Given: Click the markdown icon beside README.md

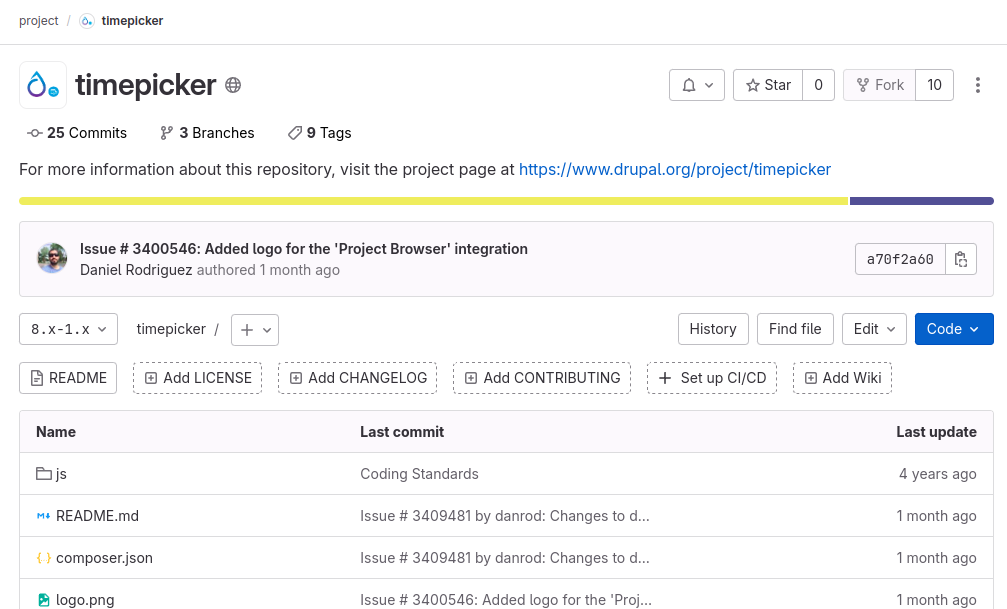Looking at the screenshot, I should click(43, 516).
